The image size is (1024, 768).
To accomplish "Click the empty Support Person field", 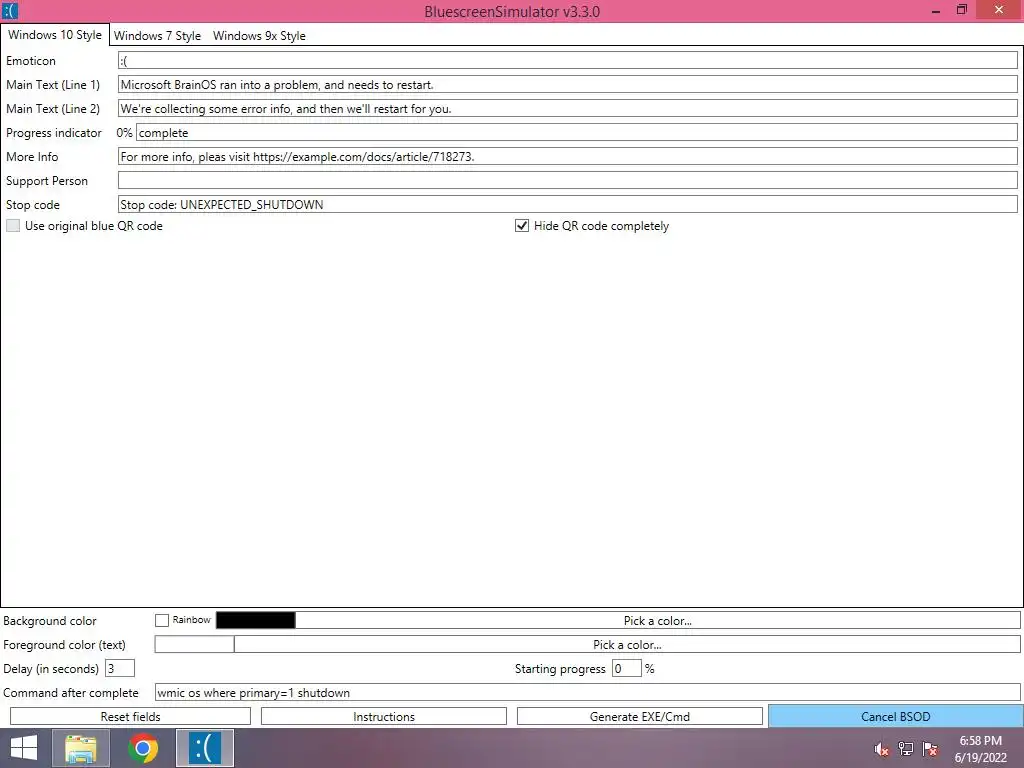I will pos(568,180).
